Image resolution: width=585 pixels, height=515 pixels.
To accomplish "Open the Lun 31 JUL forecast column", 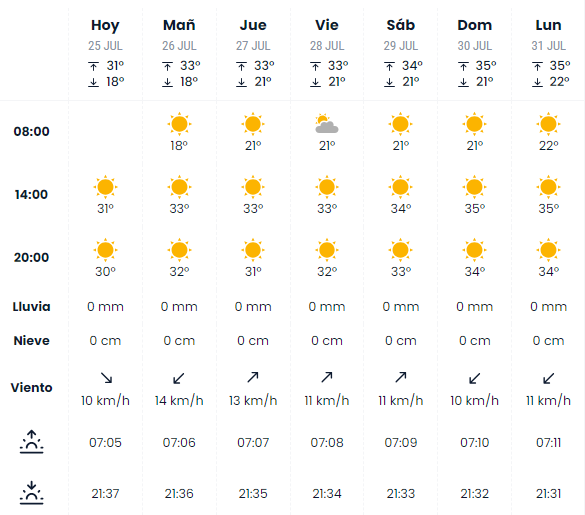I will [548, 25].
